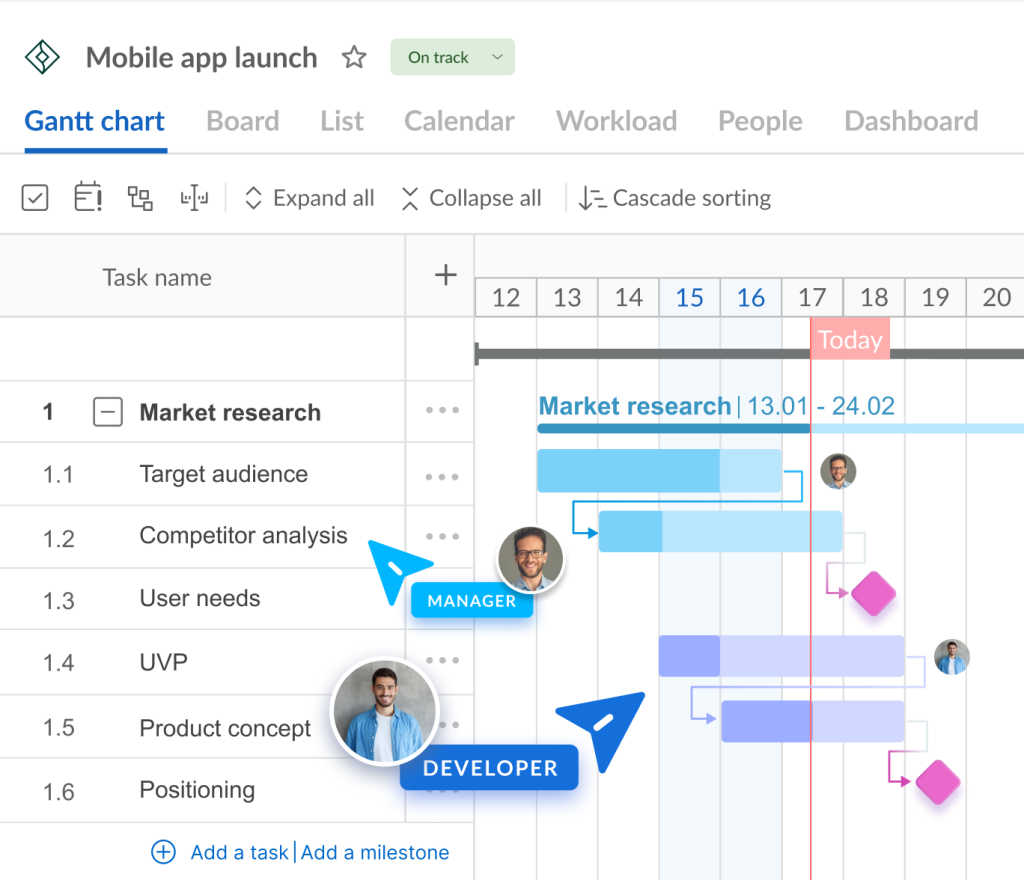Open the Workload view
The height and width of the screenshot is (880, 1024).
point(616,120)
